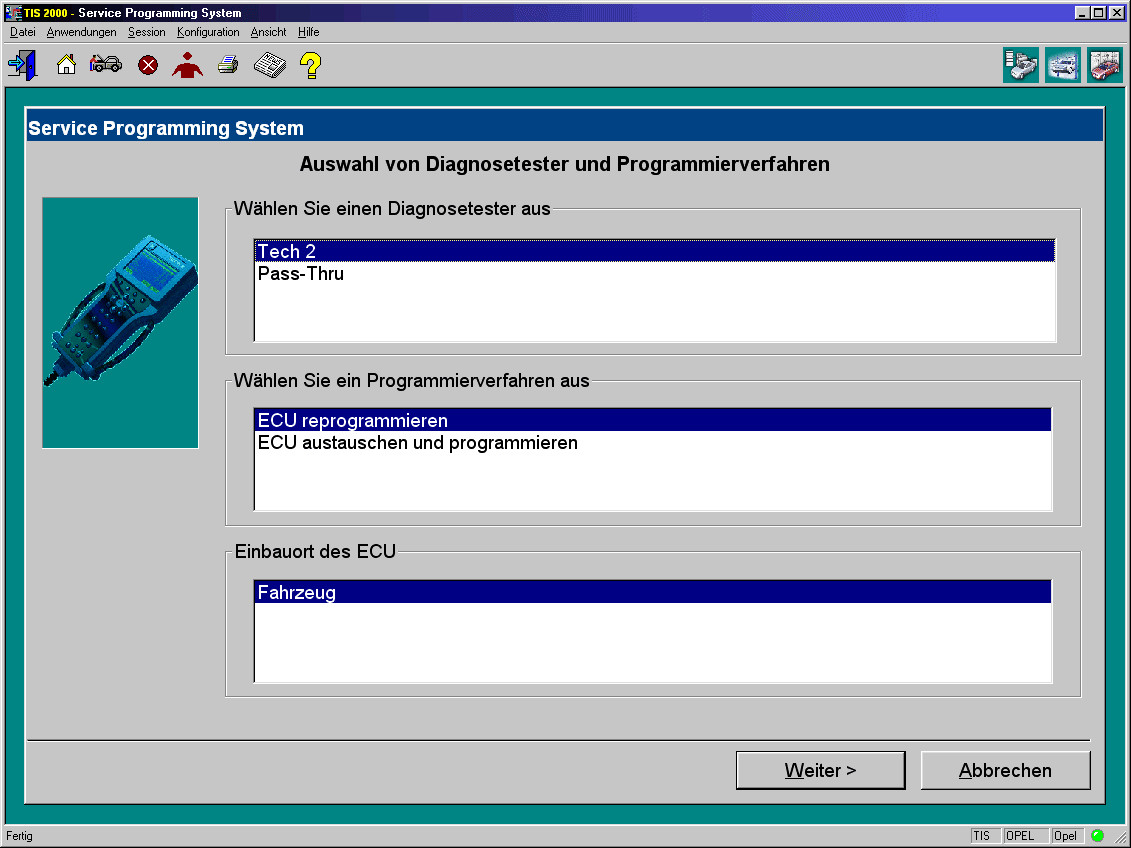Screen dimensions: 1131x848
Task: Click the TIS status bar field
Action: [986, 836]
